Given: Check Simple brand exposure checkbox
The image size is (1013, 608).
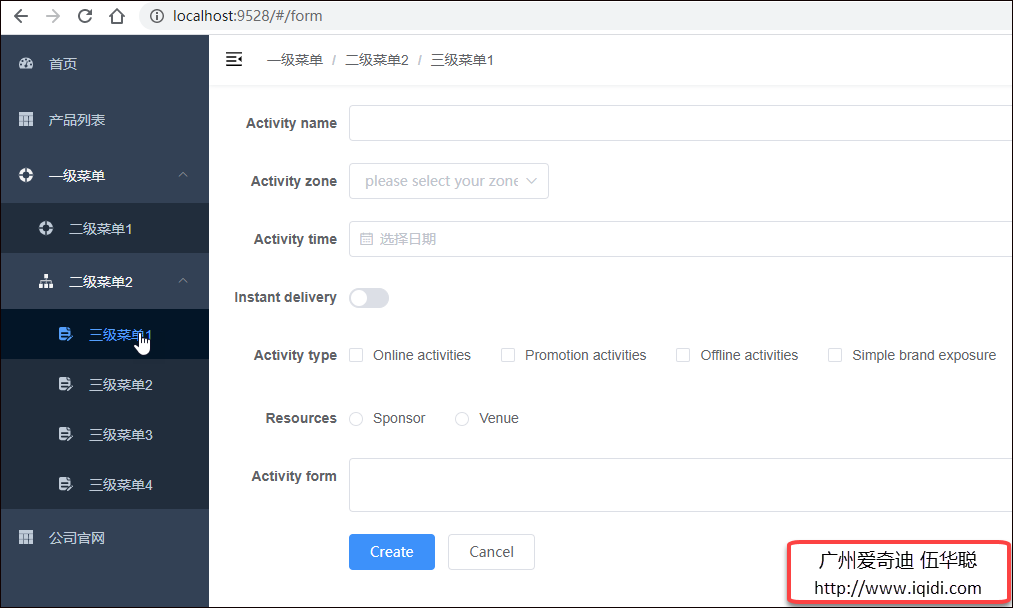Looking at the screenshot, I should [835, 355].
